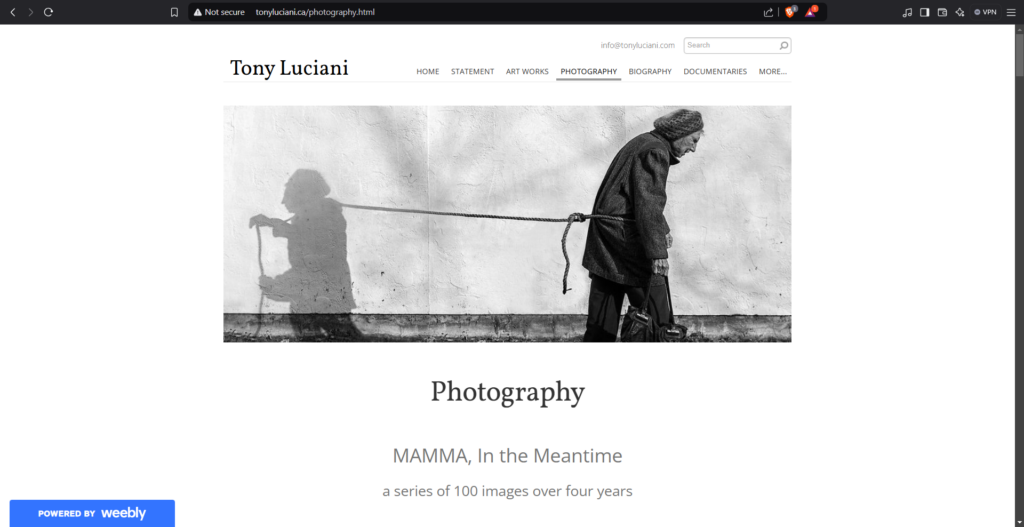Toggle the browser sidebar panel icon

tap(925, 12)
